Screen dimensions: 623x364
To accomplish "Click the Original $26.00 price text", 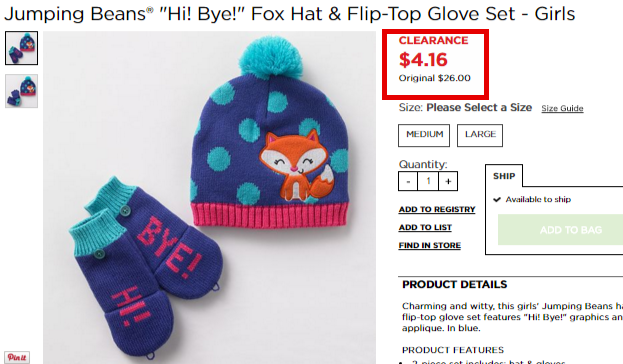I will pos(435,78).
